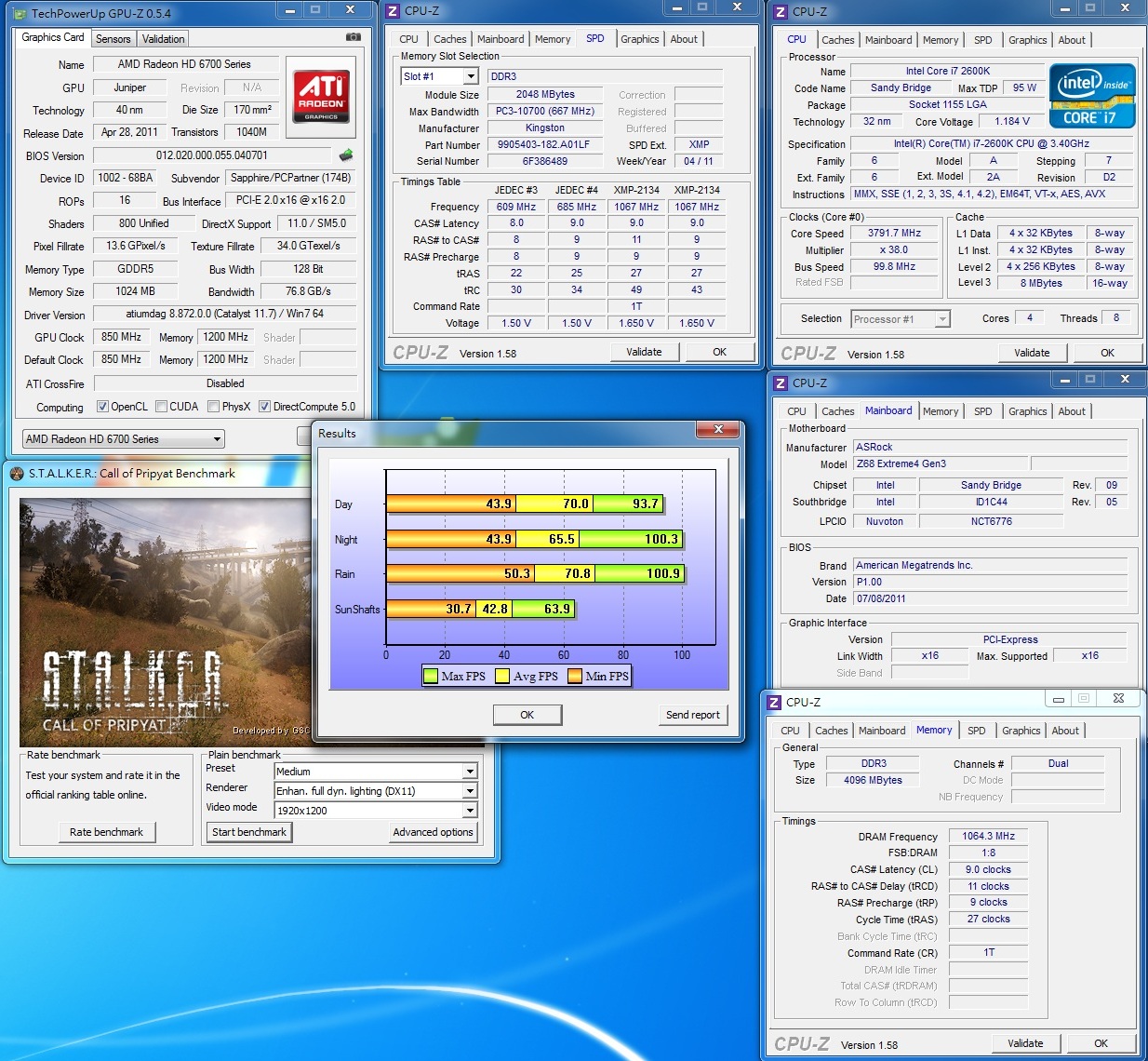Click the SunShafts row Min FPS bar 30.7
Image resolution: width=1148 pixels, height=1061 pixels.
point(431,609)
